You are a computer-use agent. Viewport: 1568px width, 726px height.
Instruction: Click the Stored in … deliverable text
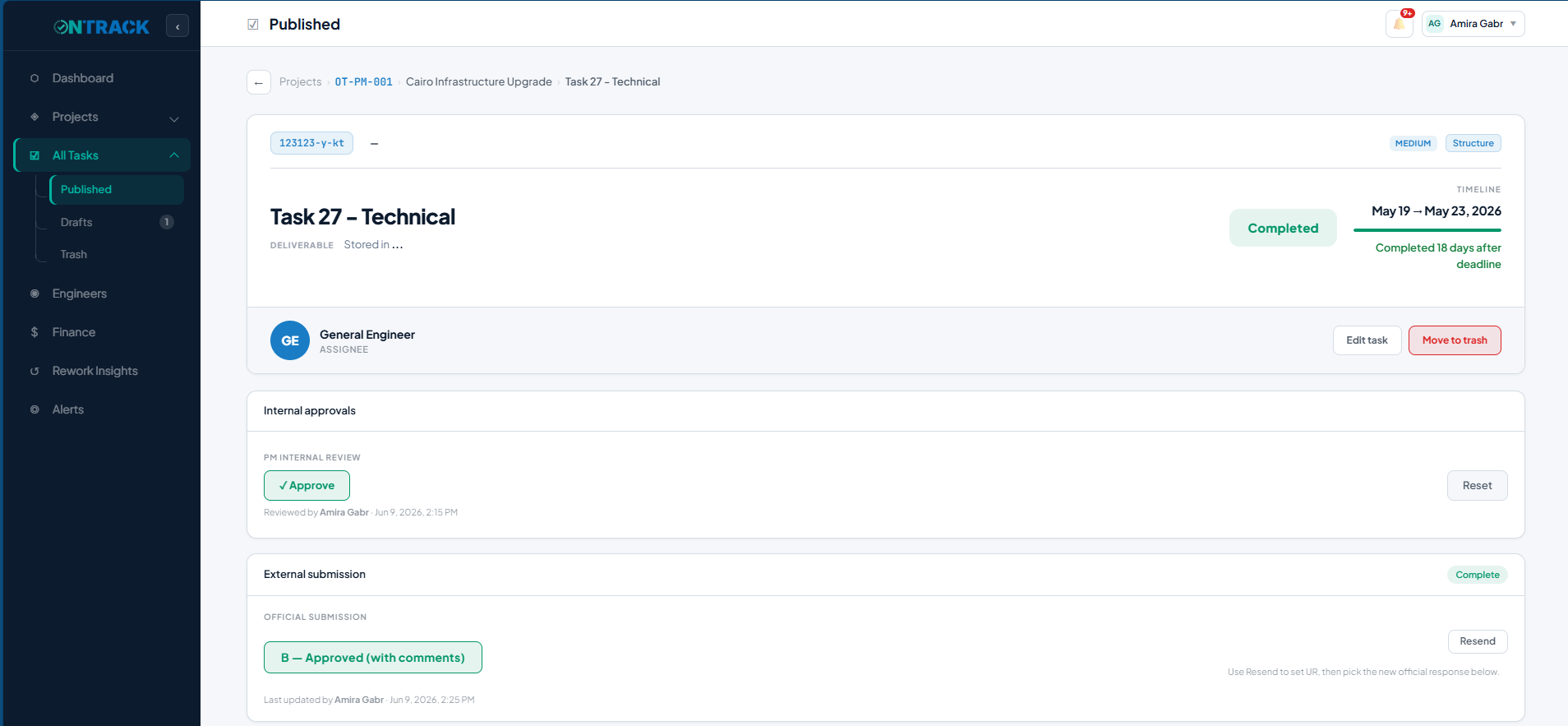373,245
